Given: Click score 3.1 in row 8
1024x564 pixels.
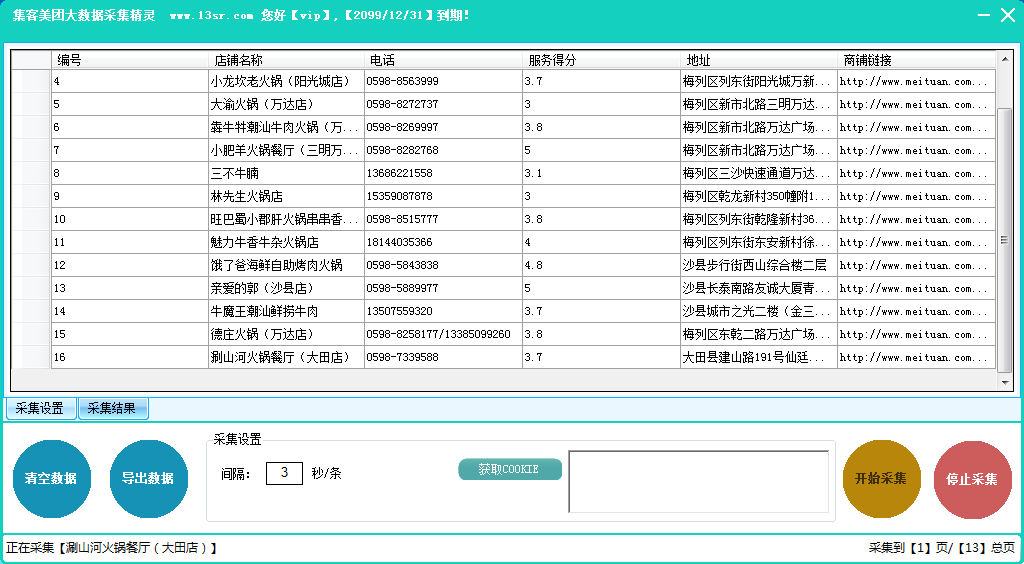Looking at the screenshot, I should 534,174.
